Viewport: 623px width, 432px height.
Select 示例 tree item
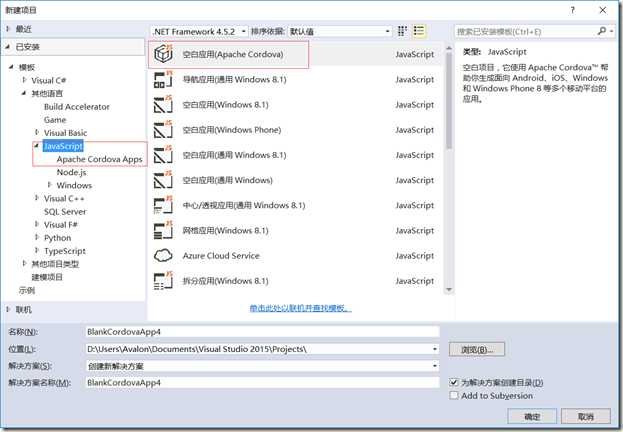(27, 290)
